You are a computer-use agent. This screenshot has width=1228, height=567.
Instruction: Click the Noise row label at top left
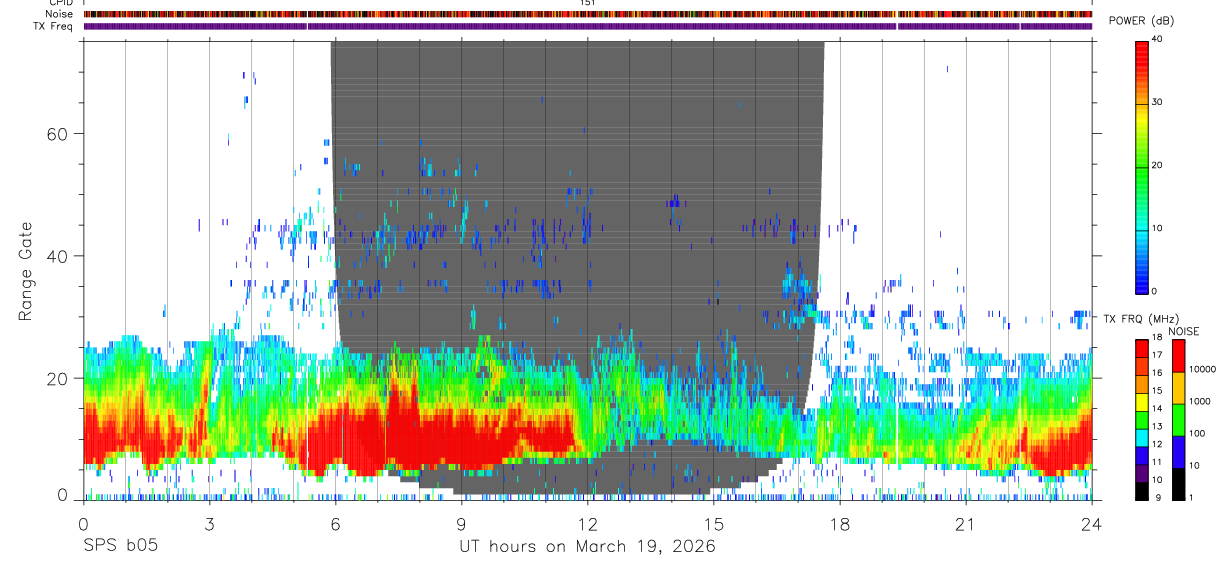coord(59,15)
